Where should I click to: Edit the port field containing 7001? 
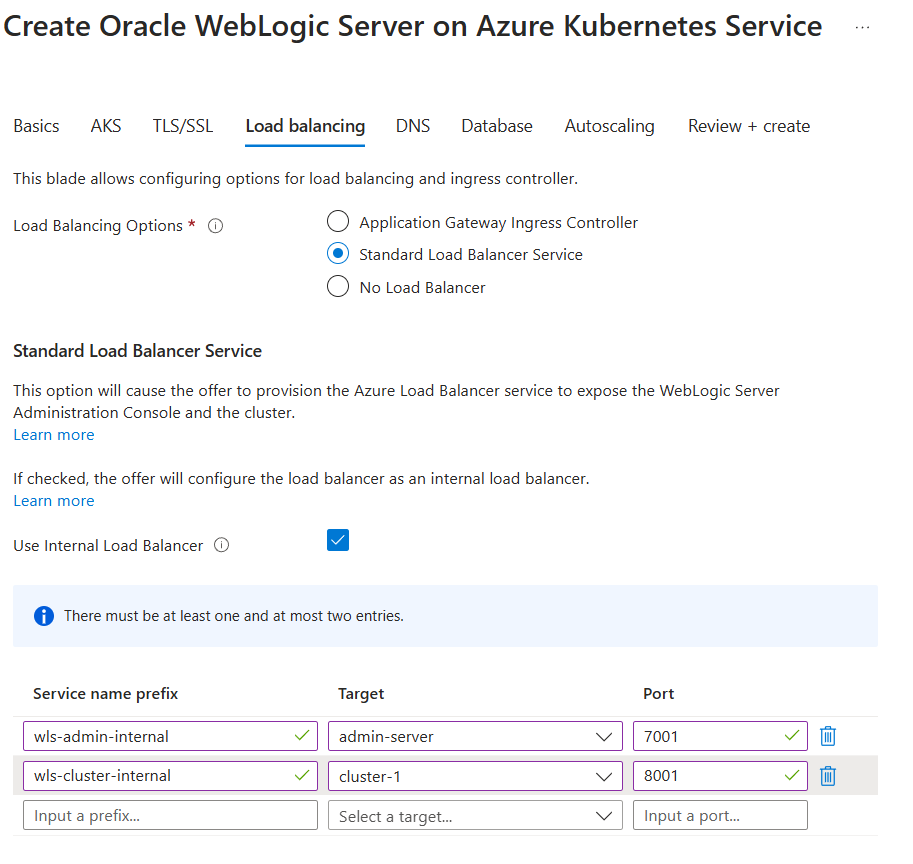pyautogui.click(x=720, y=736)
